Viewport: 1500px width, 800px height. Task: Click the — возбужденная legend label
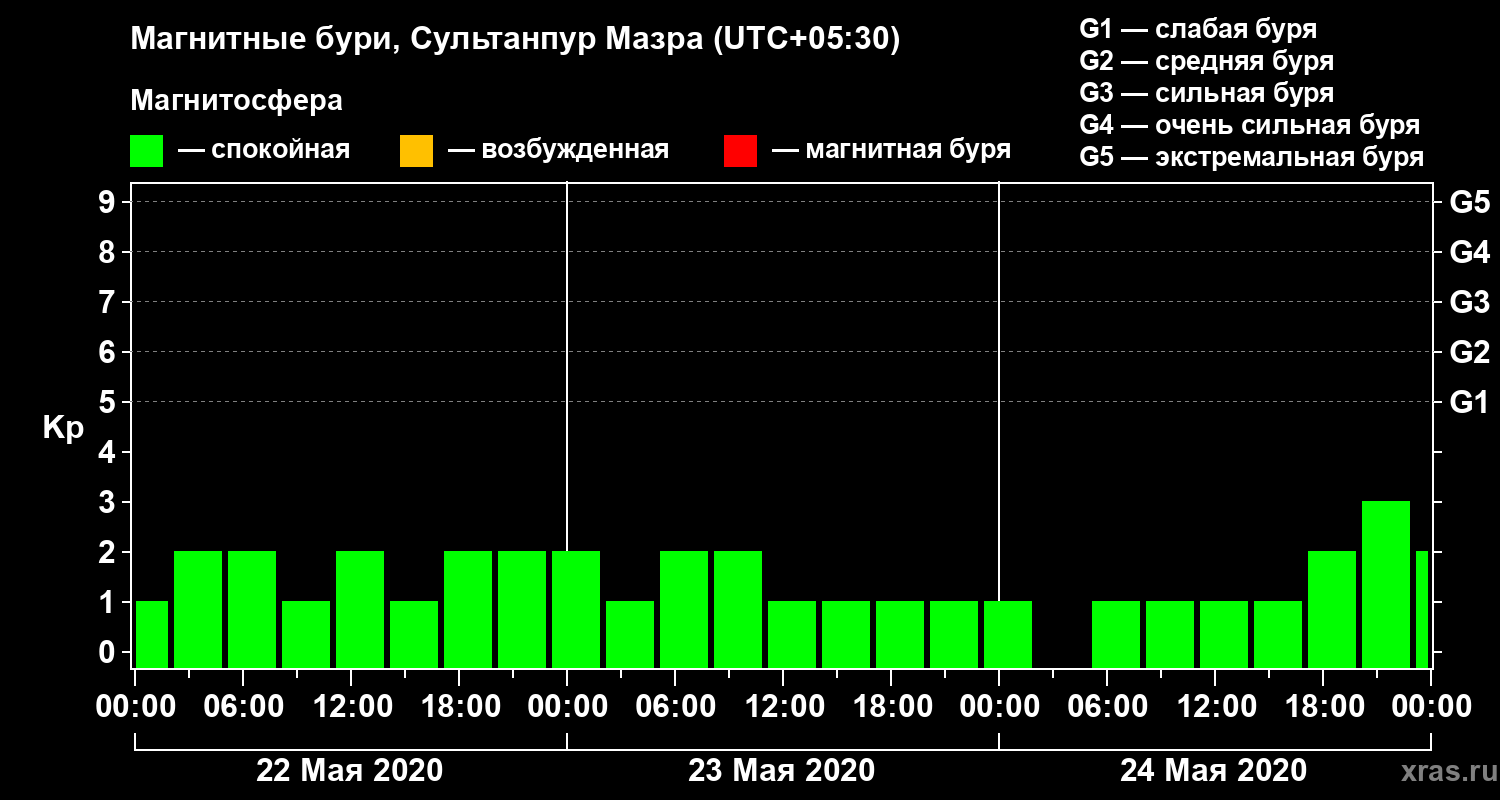pyautogui.click(x=558, y=151)
